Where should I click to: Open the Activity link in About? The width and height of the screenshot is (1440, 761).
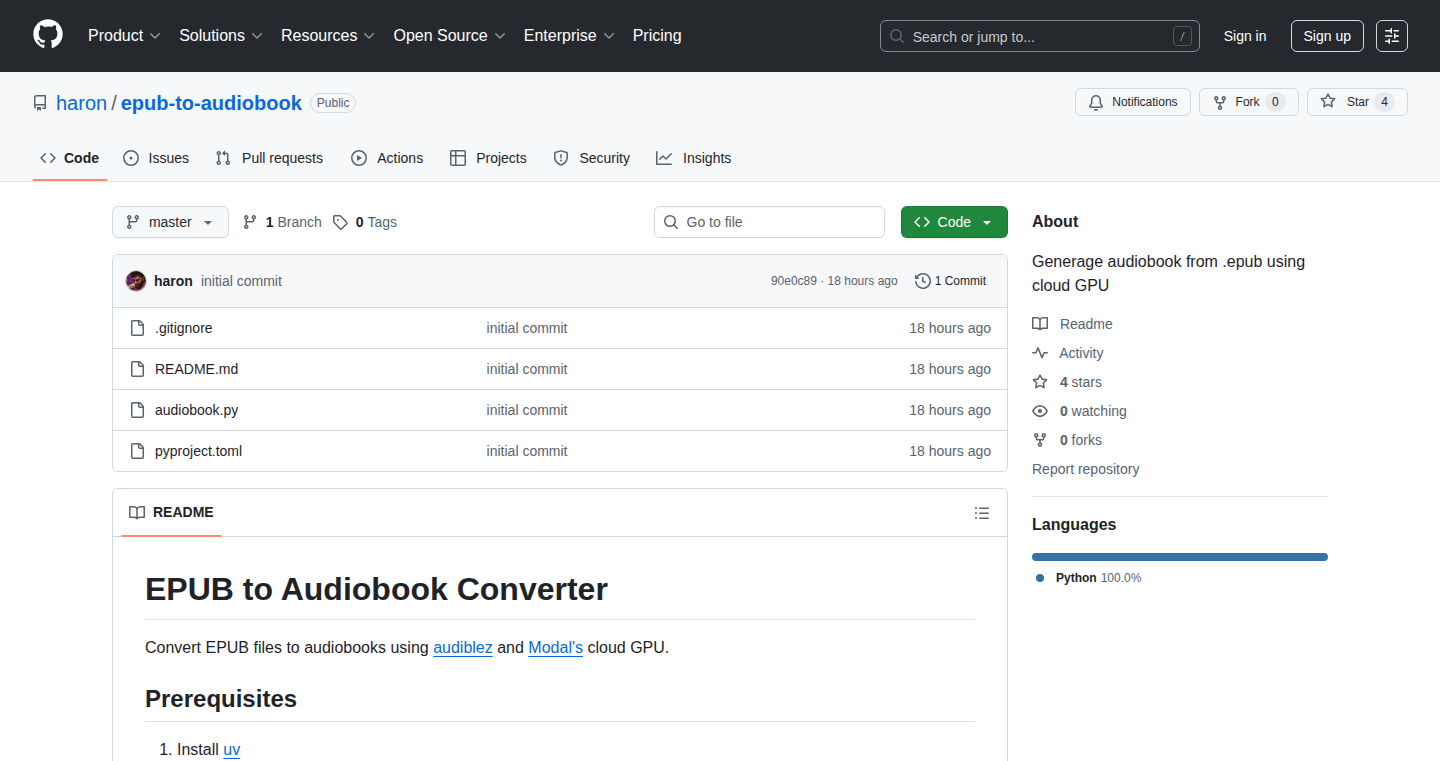point(1068,353)
